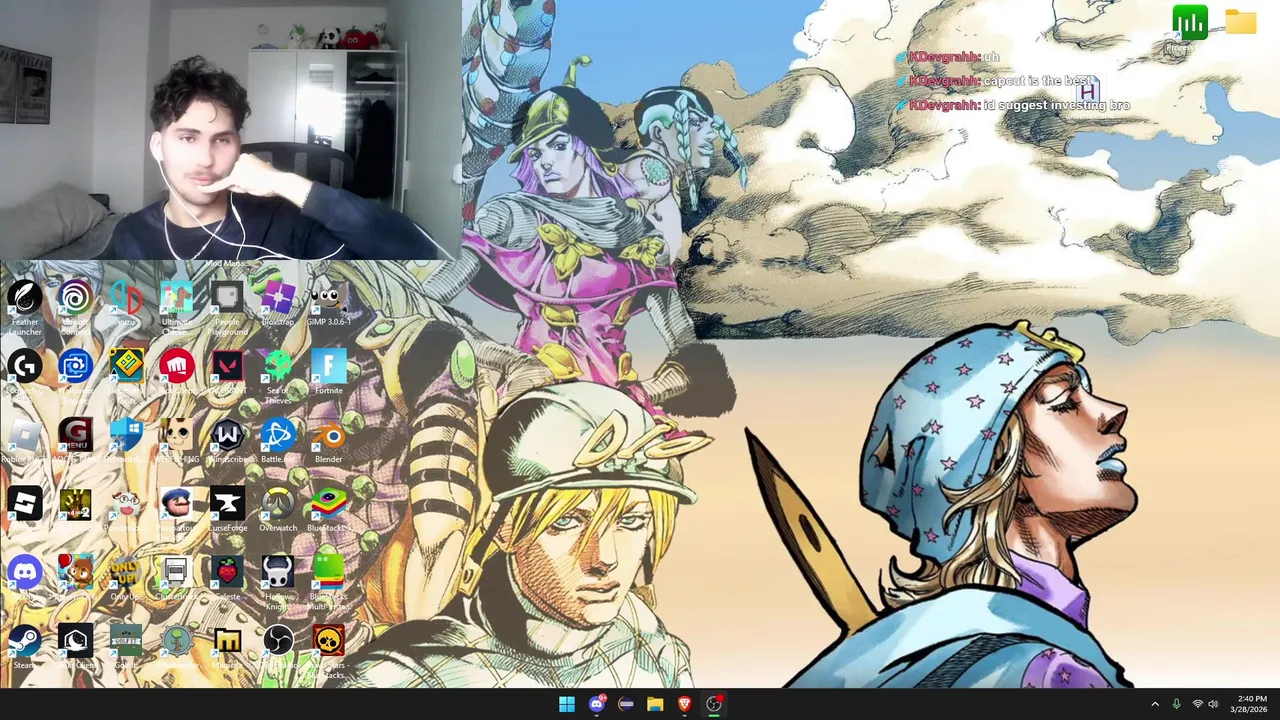Click the green microphone tray icon
Viewport: 1280px width, 720px height.
tap(1176, 704)
